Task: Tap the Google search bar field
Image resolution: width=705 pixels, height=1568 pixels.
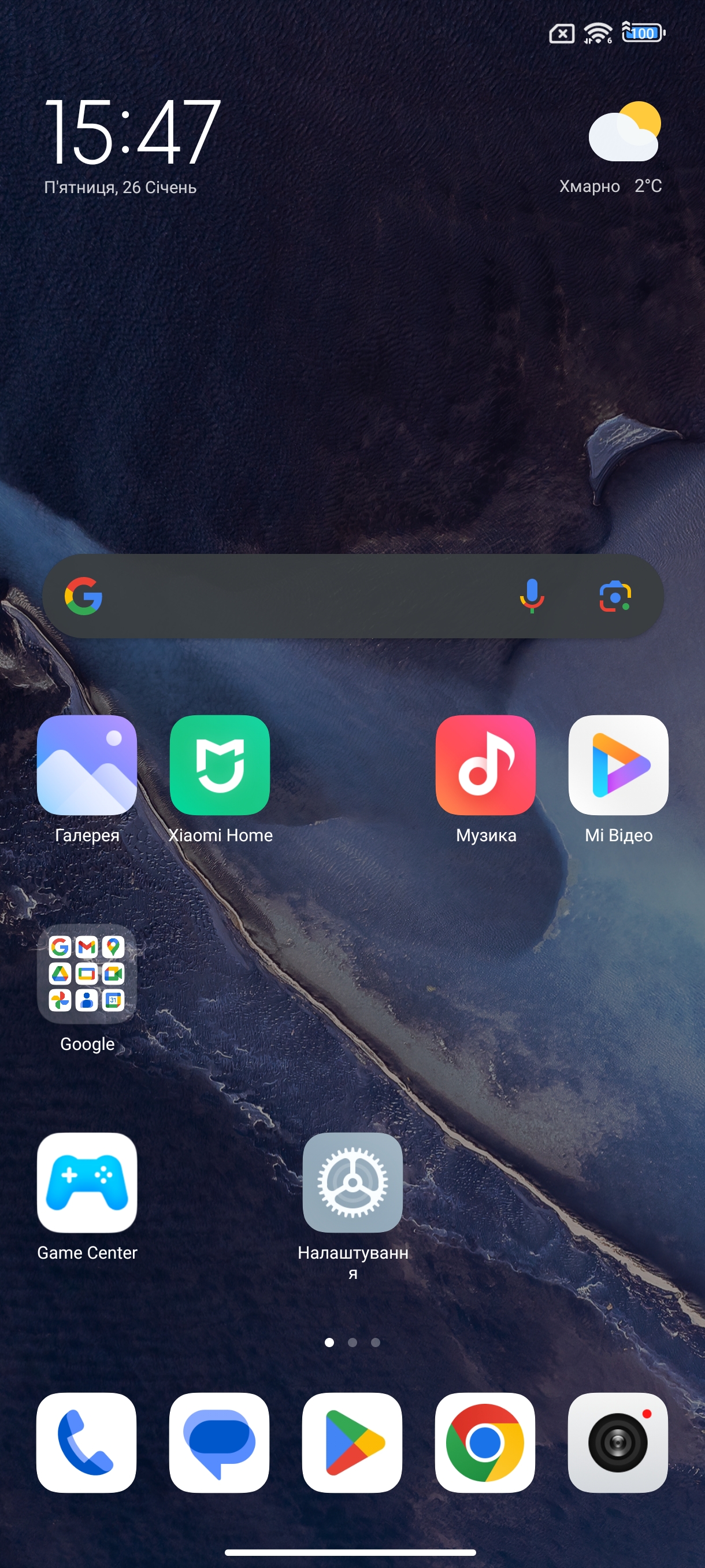Action: pyautogui.click(x=304, y=596)
